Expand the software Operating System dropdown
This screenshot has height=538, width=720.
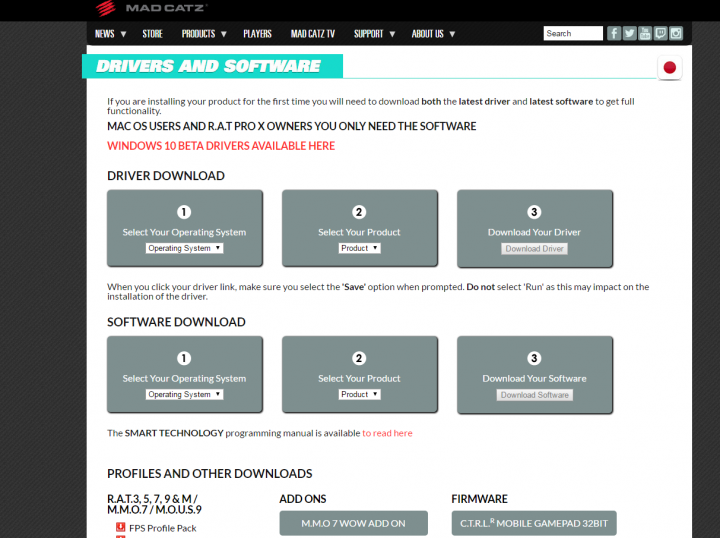184,394
